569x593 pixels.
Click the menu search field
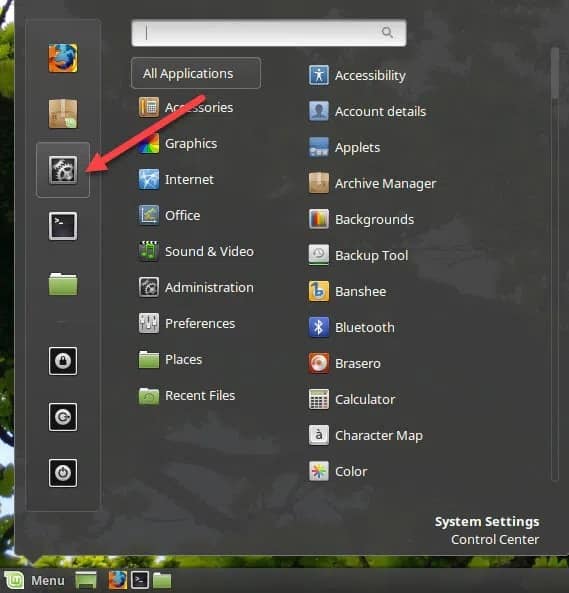point(269,33)
